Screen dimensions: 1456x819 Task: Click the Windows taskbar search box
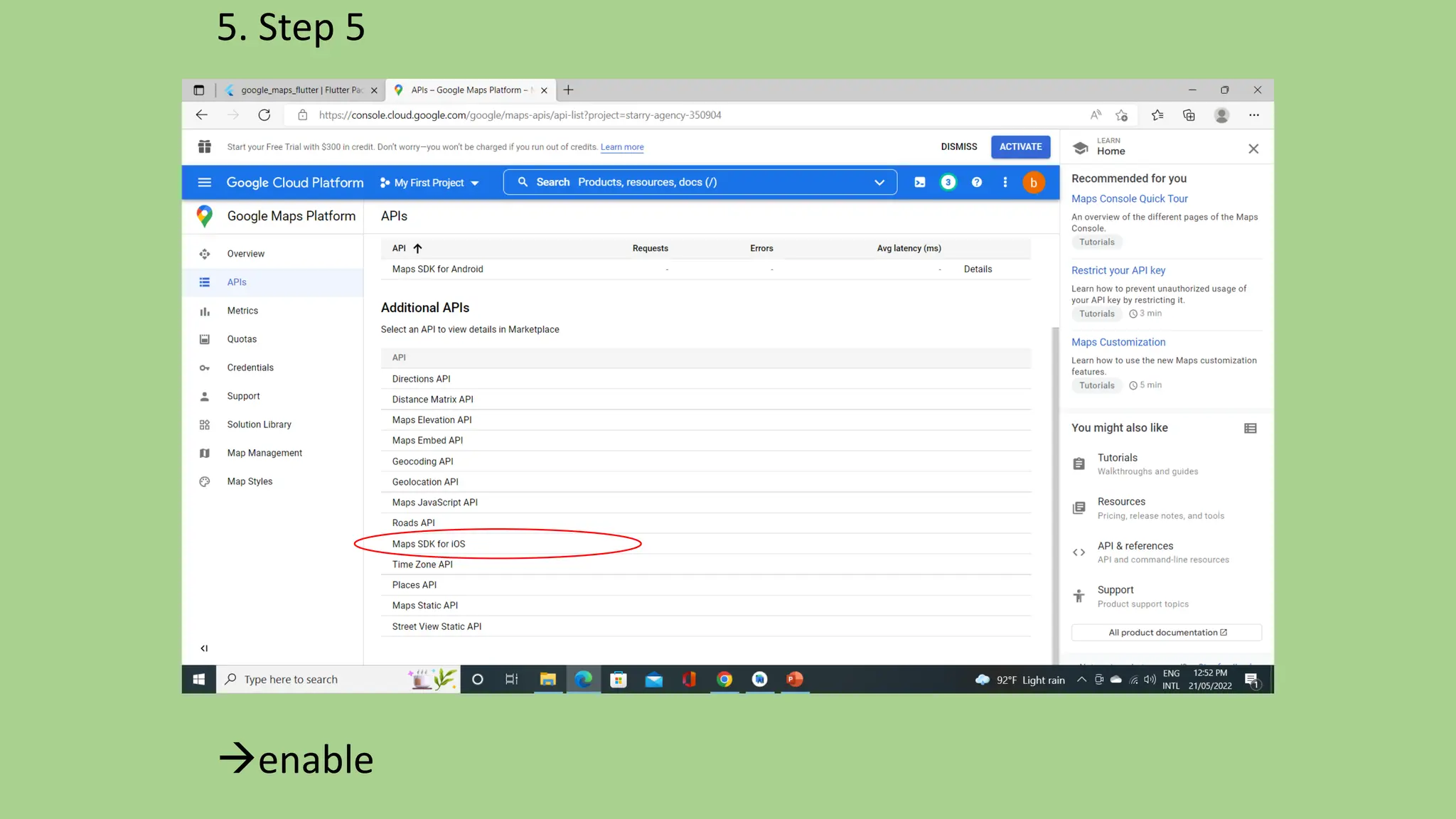click(338, 680)
